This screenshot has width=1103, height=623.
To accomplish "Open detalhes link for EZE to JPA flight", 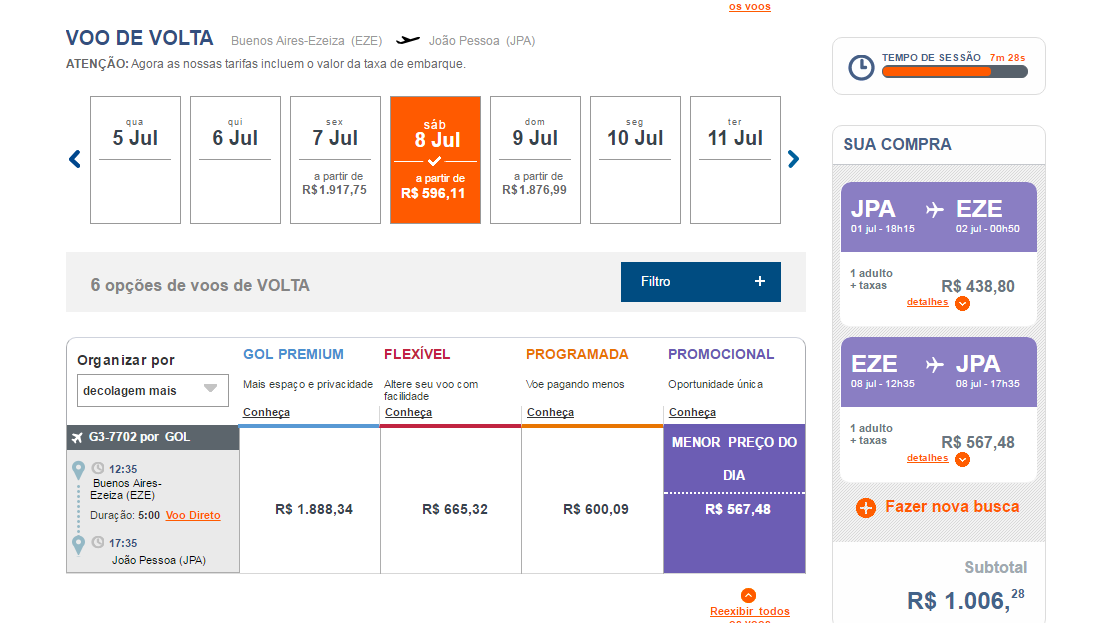I will pyautogui.click(x=928, y=458).
